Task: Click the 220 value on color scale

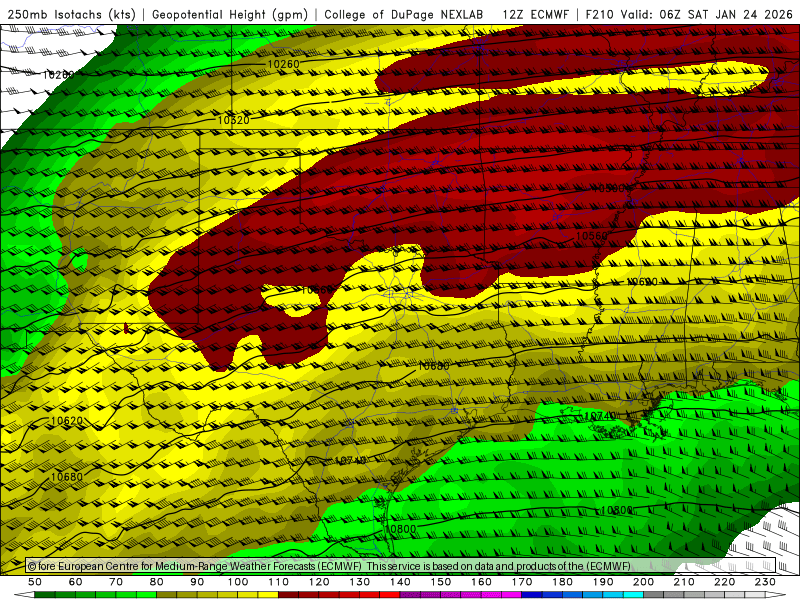Action: (x=724, y=582)
